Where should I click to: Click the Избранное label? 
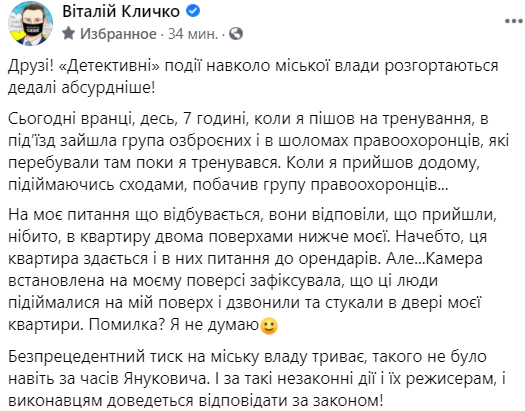point(118,34)
